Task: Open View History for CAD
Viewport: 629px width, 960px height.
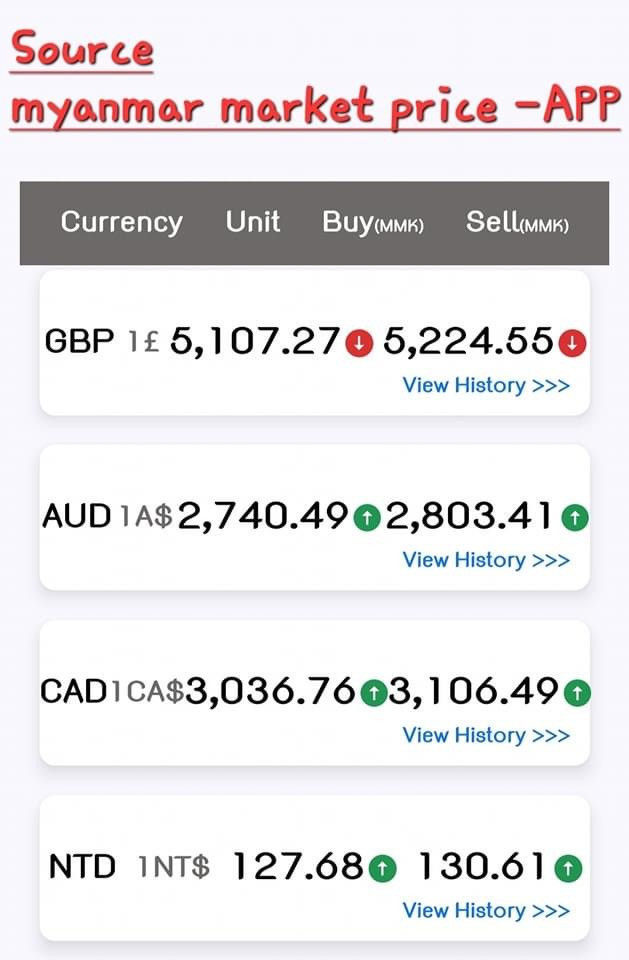Action: [x=486, y=735]
